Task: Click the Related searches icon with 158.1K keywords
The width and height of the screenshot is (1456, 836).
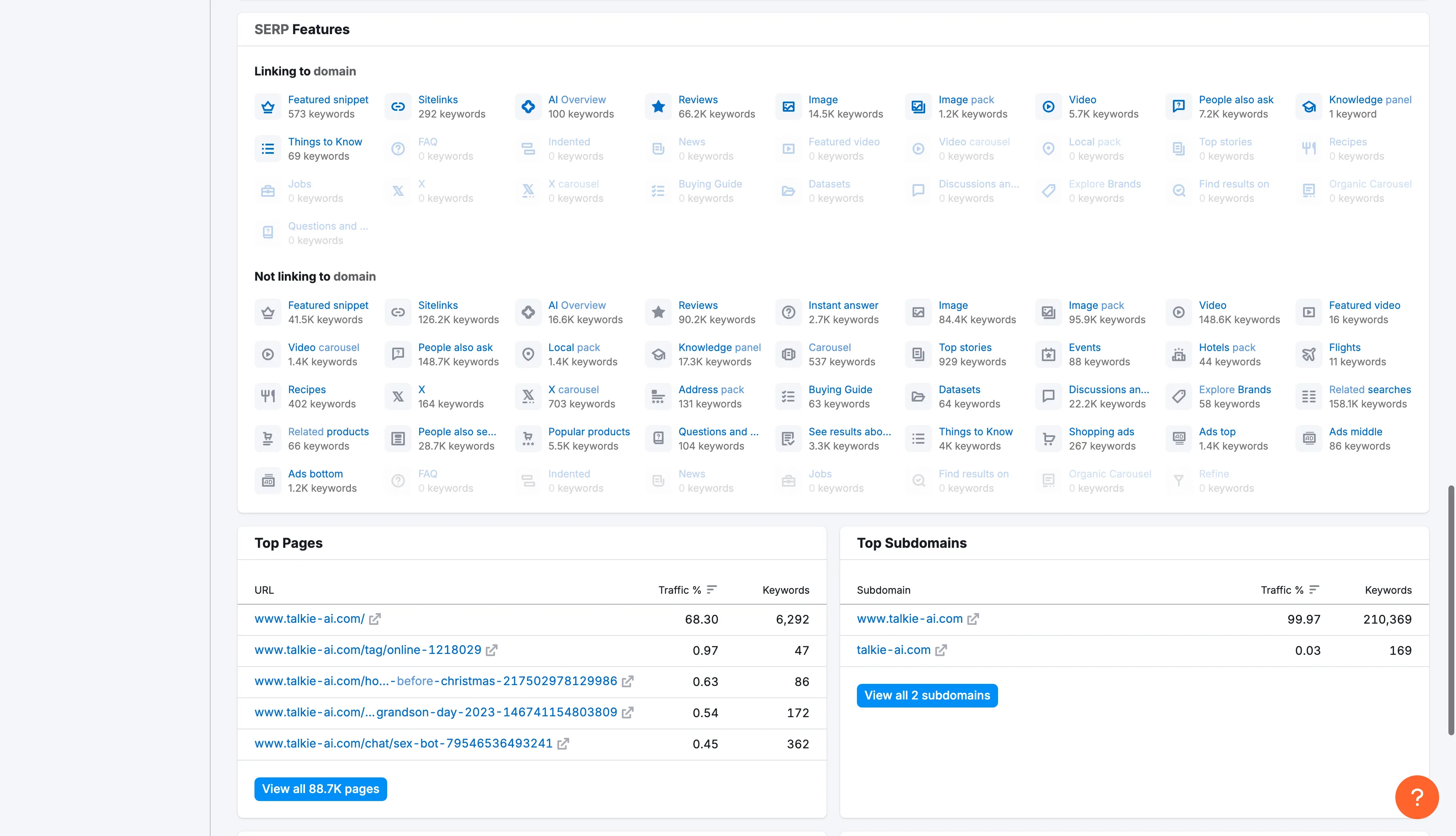Action: pos(1309,396)
